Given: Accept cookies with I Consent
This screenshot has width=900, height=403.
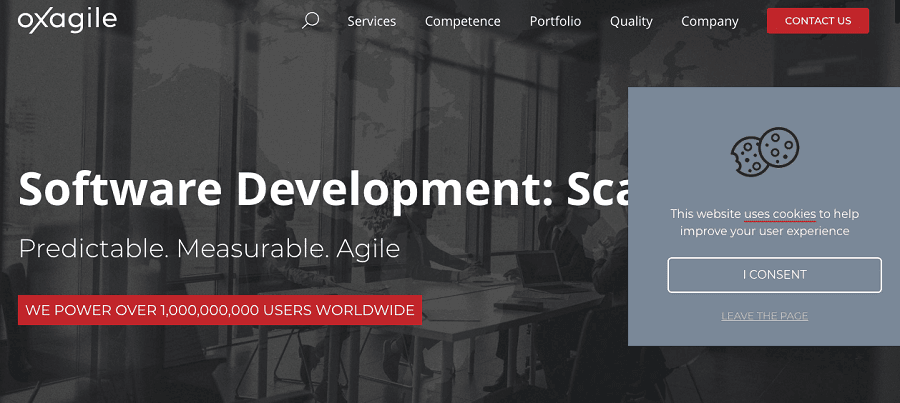Looking at the screenshot, I should click(774, 275).
